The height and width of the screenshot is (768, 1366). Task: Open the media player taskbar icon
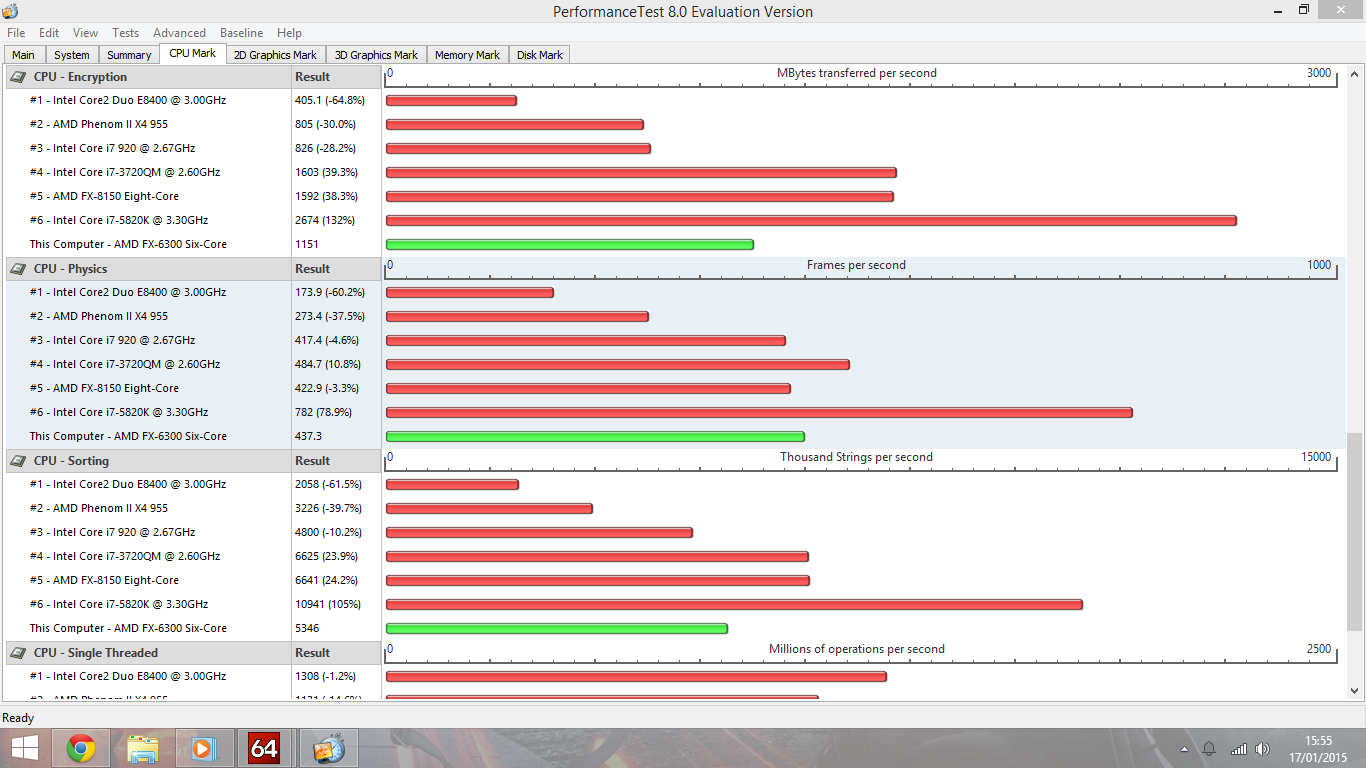coord(203,748)
